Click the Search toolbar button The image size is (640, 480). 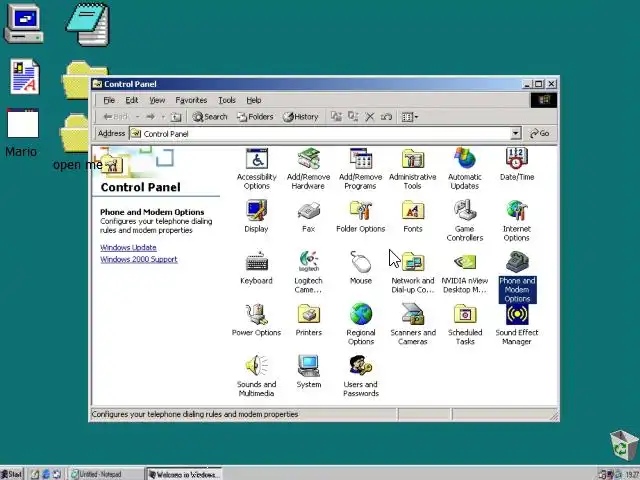point(210,117)
